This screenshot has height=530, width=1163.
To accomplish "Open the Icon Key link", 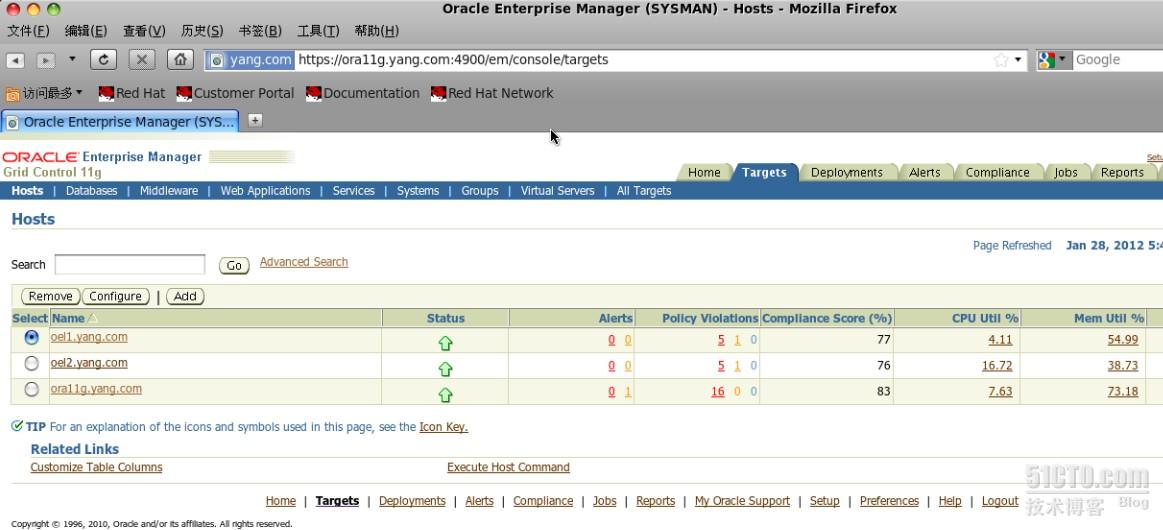I will (x=444, y=427).
